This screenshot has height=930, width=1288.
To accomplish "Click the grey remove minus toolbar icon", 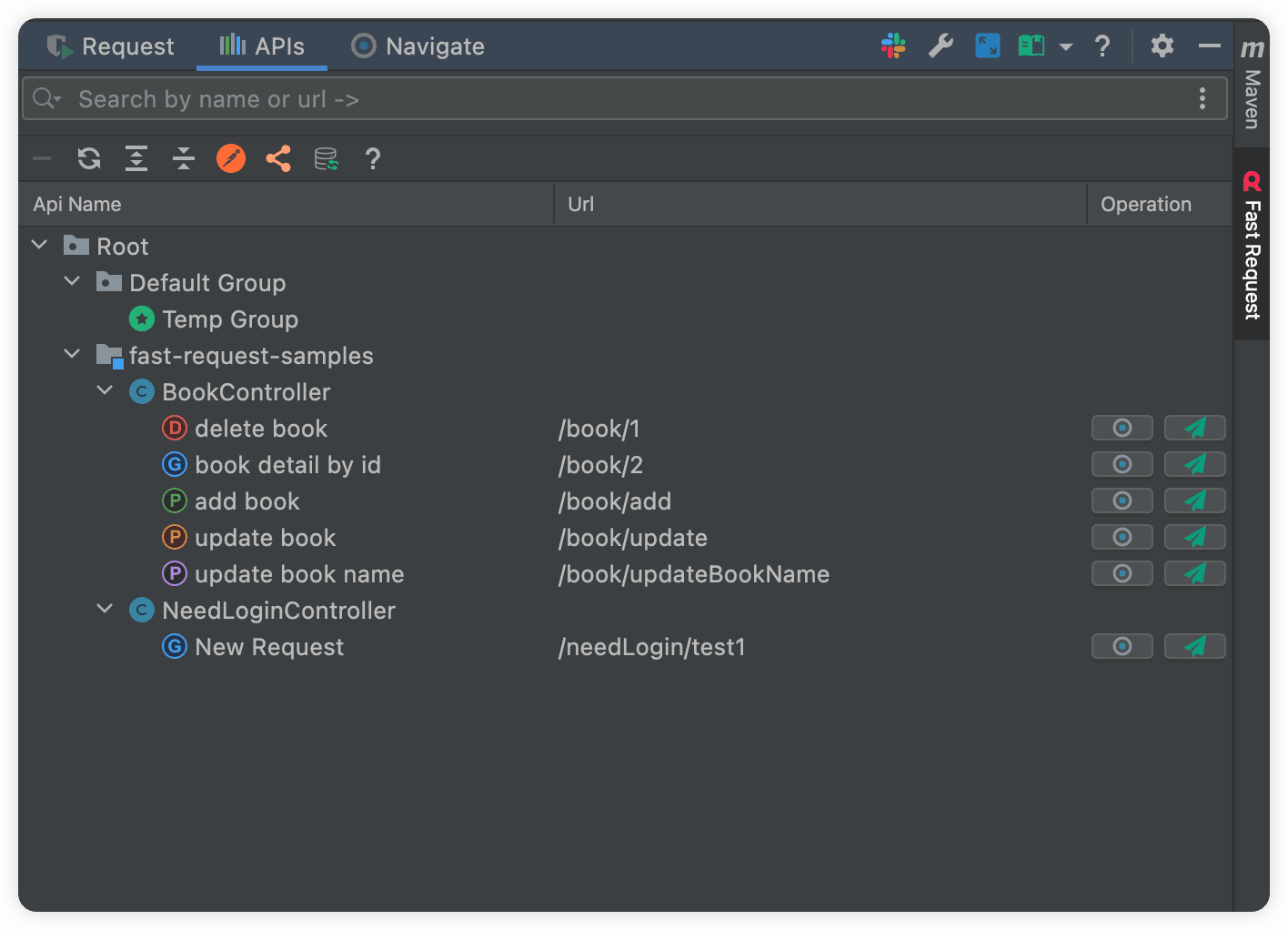I will (x=42, y=158).
